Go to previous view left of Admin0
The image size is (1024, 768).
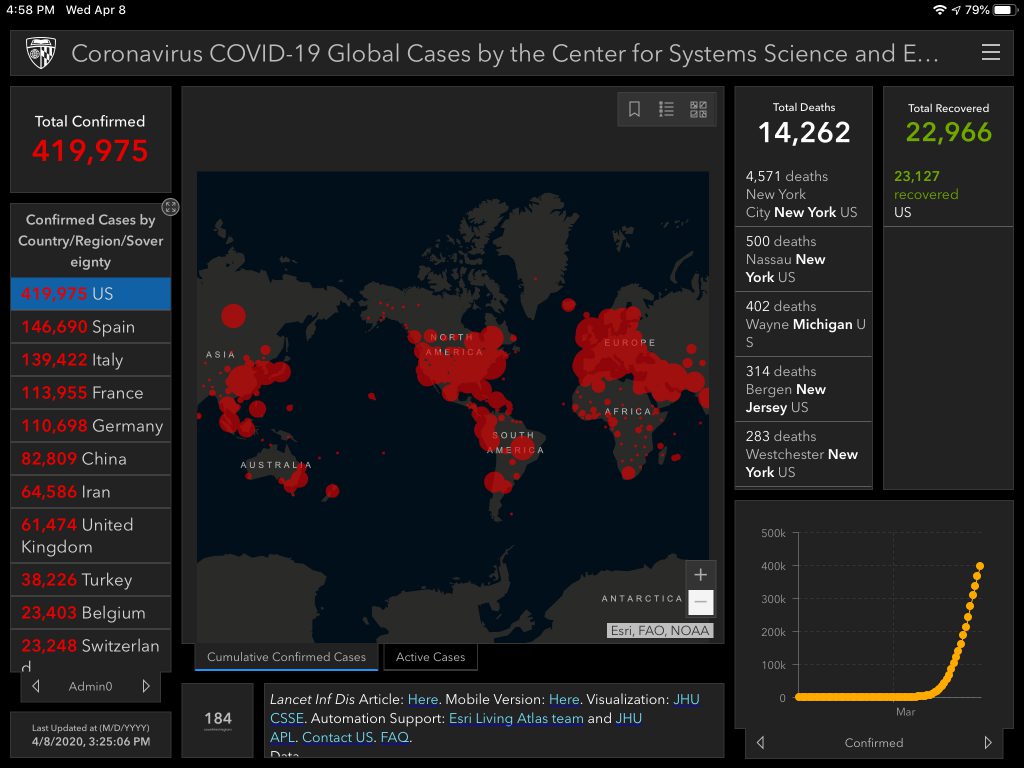pyautogui.click(x=36, y=686)
